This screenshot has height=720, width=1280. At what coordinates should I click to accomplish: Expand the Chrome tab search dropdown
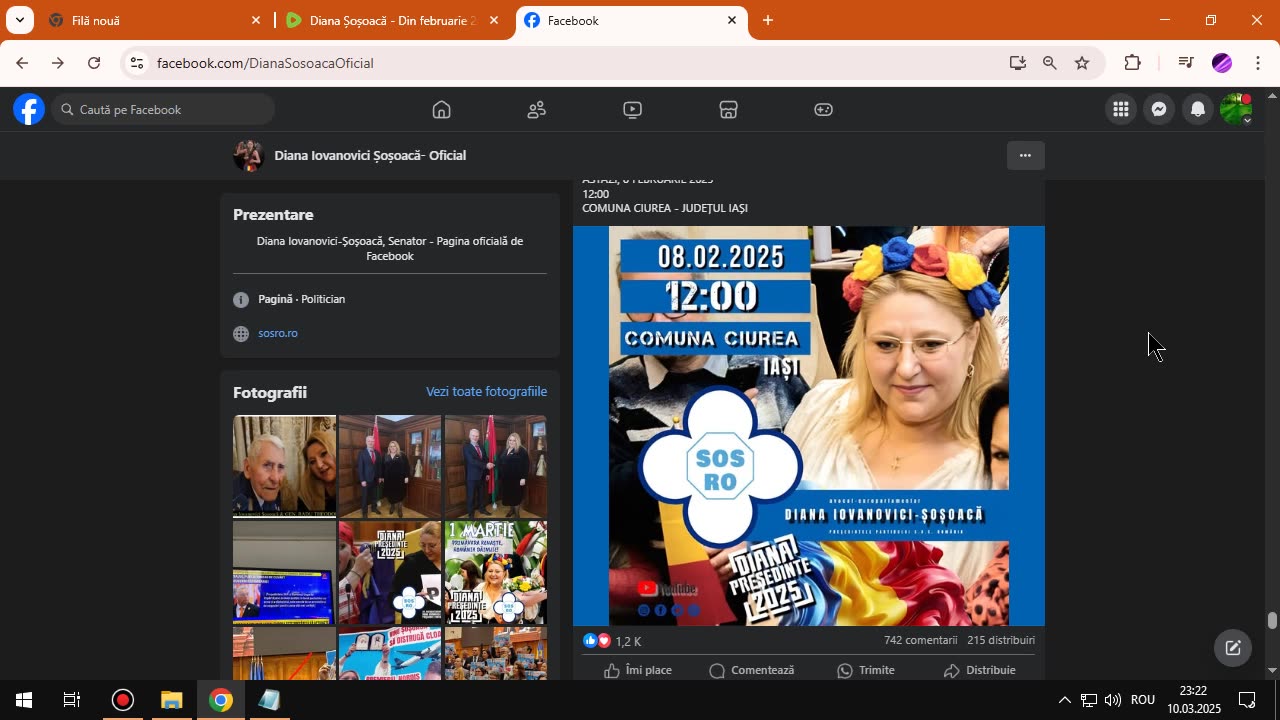coord(19,20)
